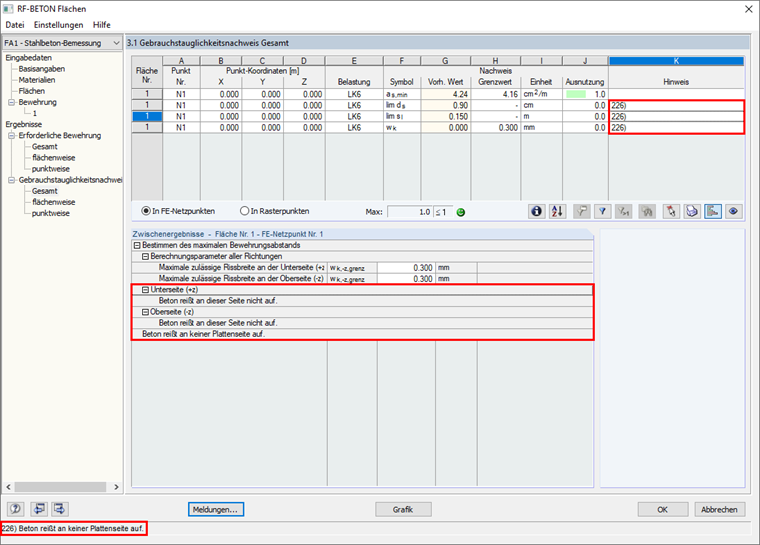Click the Grenzwert cell 0.300 in w k row

pyautogui.click(x=495, y=128)
